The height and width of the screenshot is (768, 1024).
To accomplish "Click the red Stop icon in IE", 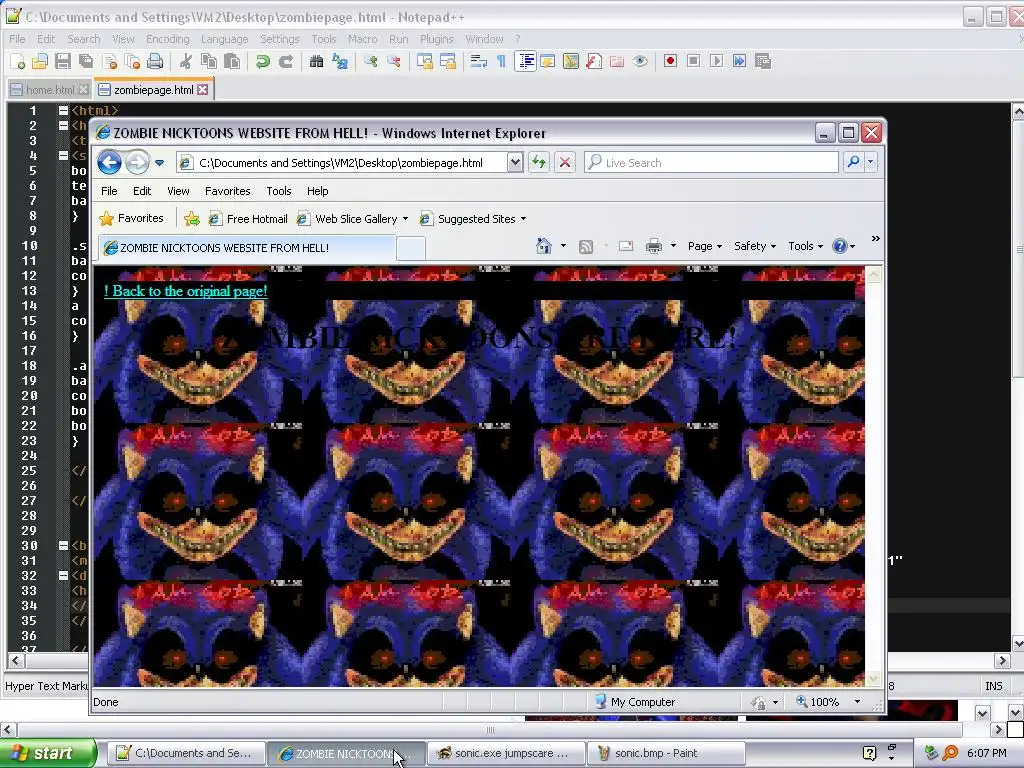I will 565,163.
